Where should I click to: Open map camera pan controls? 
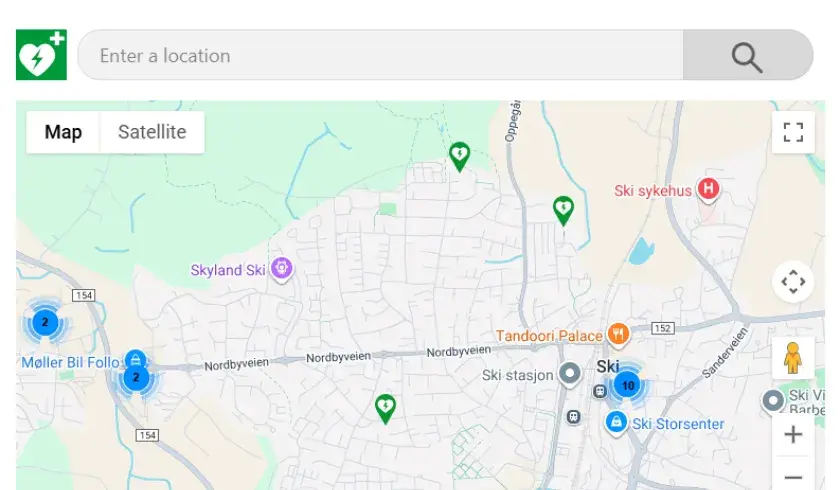[793, 282]
